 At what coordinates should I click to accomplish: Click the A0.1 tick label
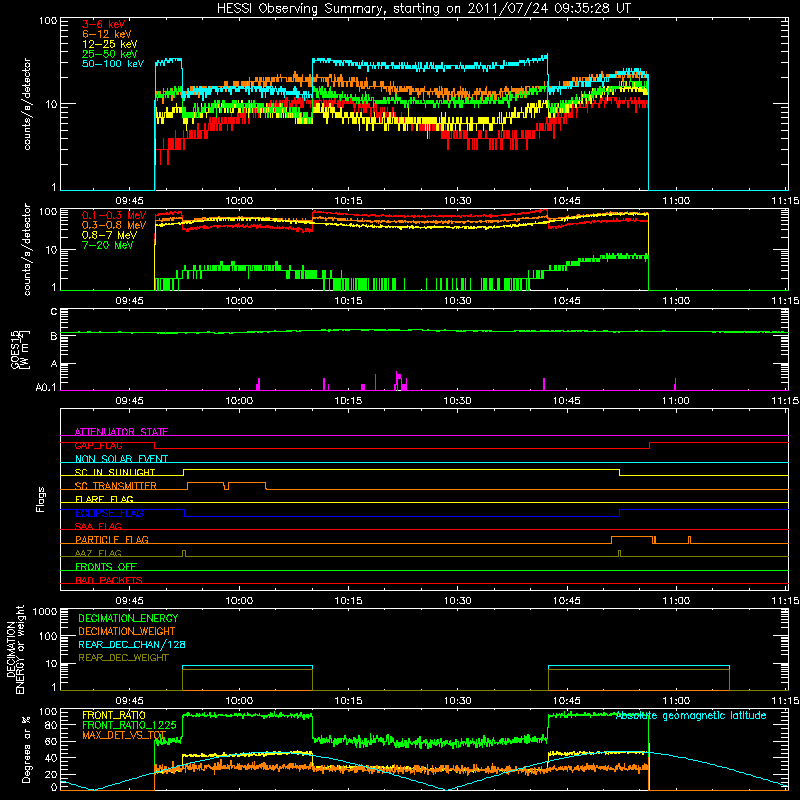[x=46, y=388]
